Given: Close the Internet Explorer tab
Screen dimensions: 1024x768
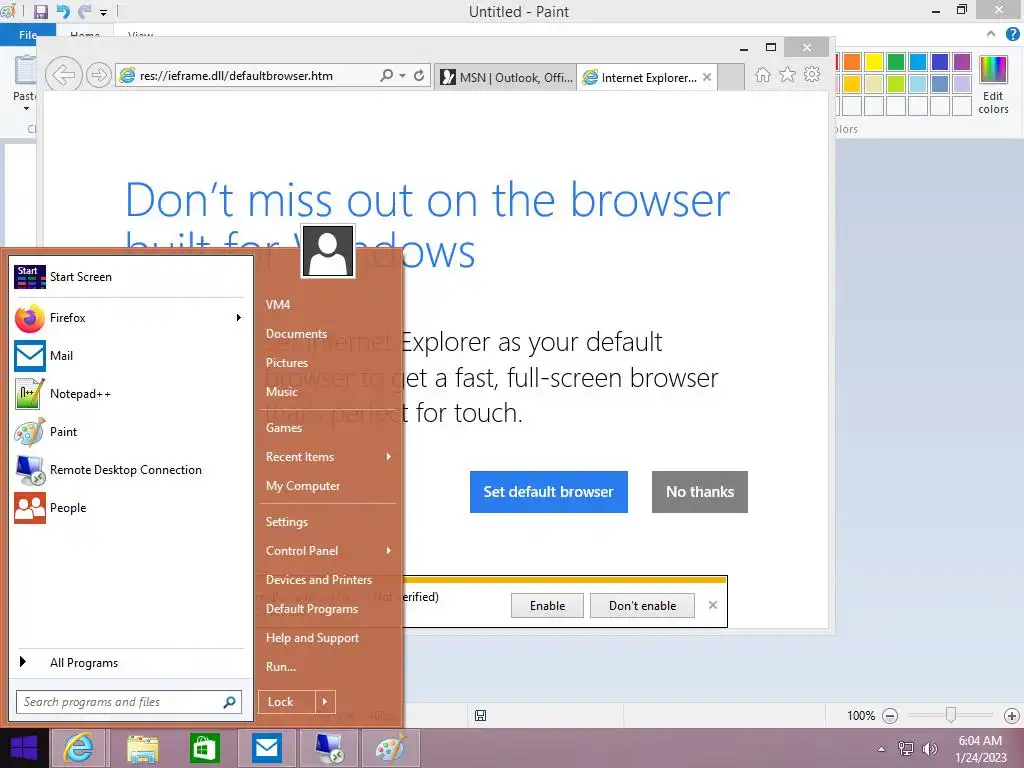Looking at the screenshot, I should tap(707, 77).
